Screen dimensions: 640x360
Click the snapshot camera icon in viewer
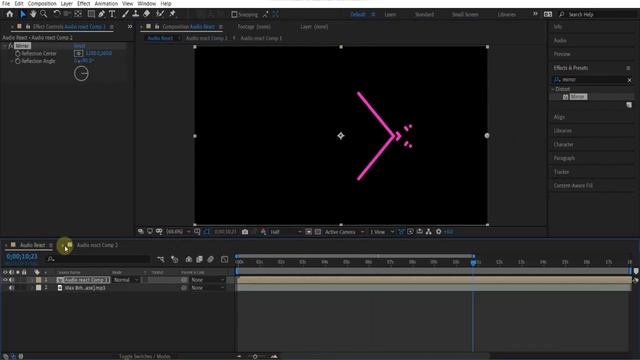tap(245, 232)
